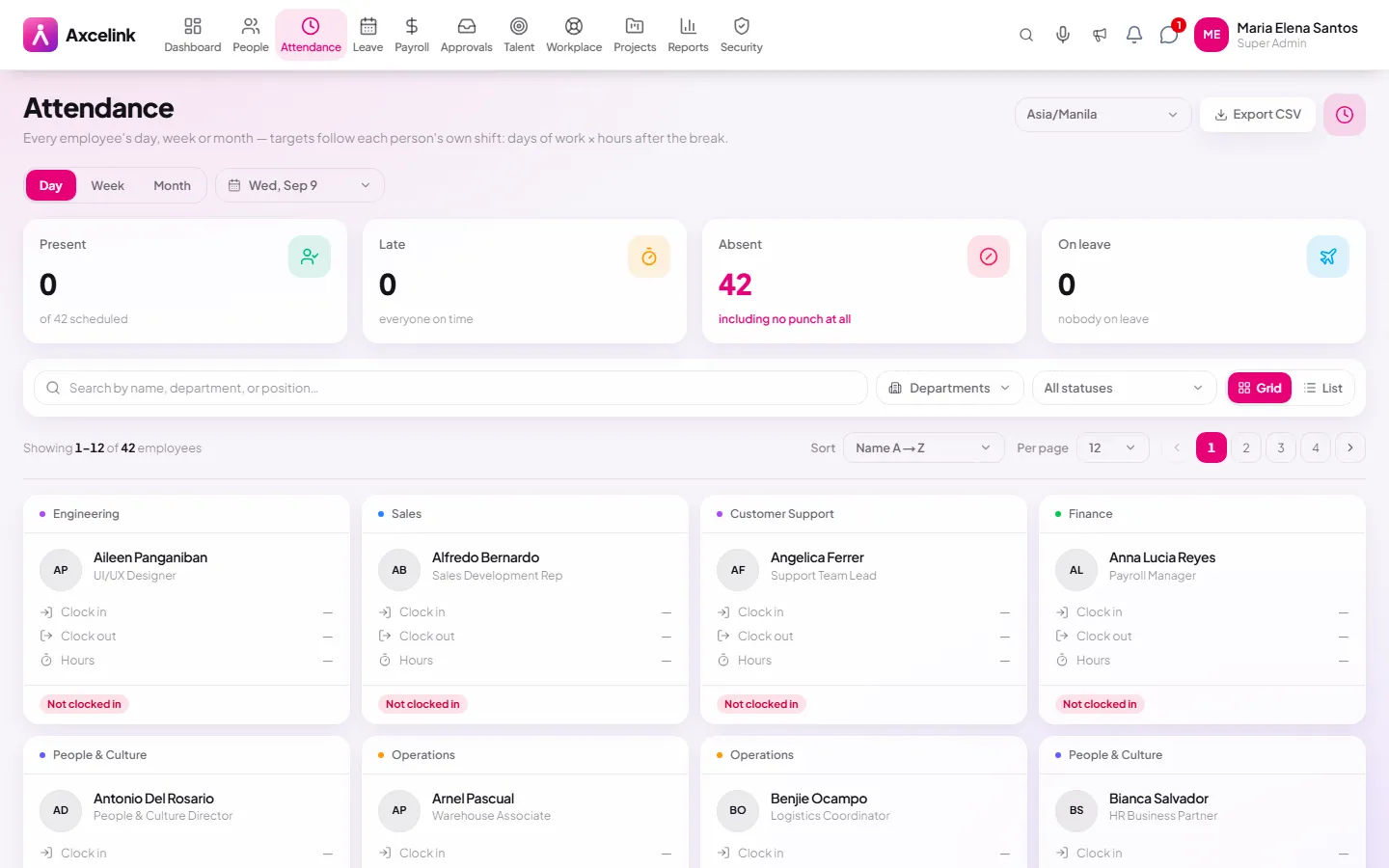Go to the Talent section
The height and width of the screenshot is (868, 1389).
coord(519,35)
